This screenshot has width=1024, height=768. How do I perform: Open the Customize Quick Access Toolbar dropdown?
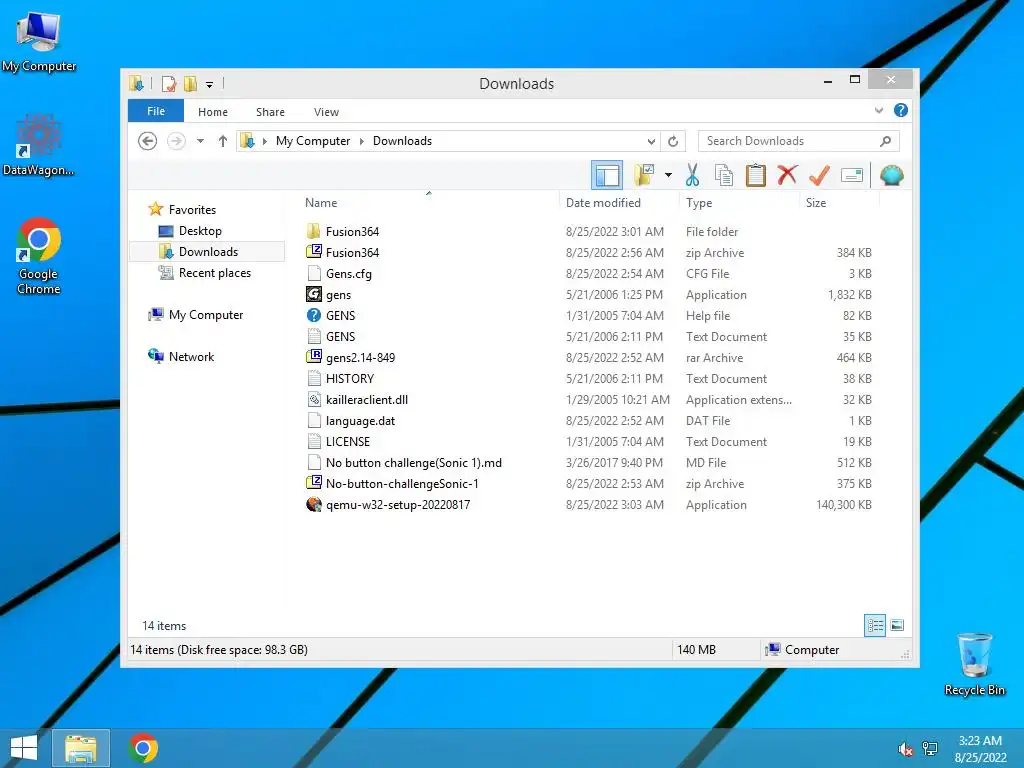click(x=209, y=84)
